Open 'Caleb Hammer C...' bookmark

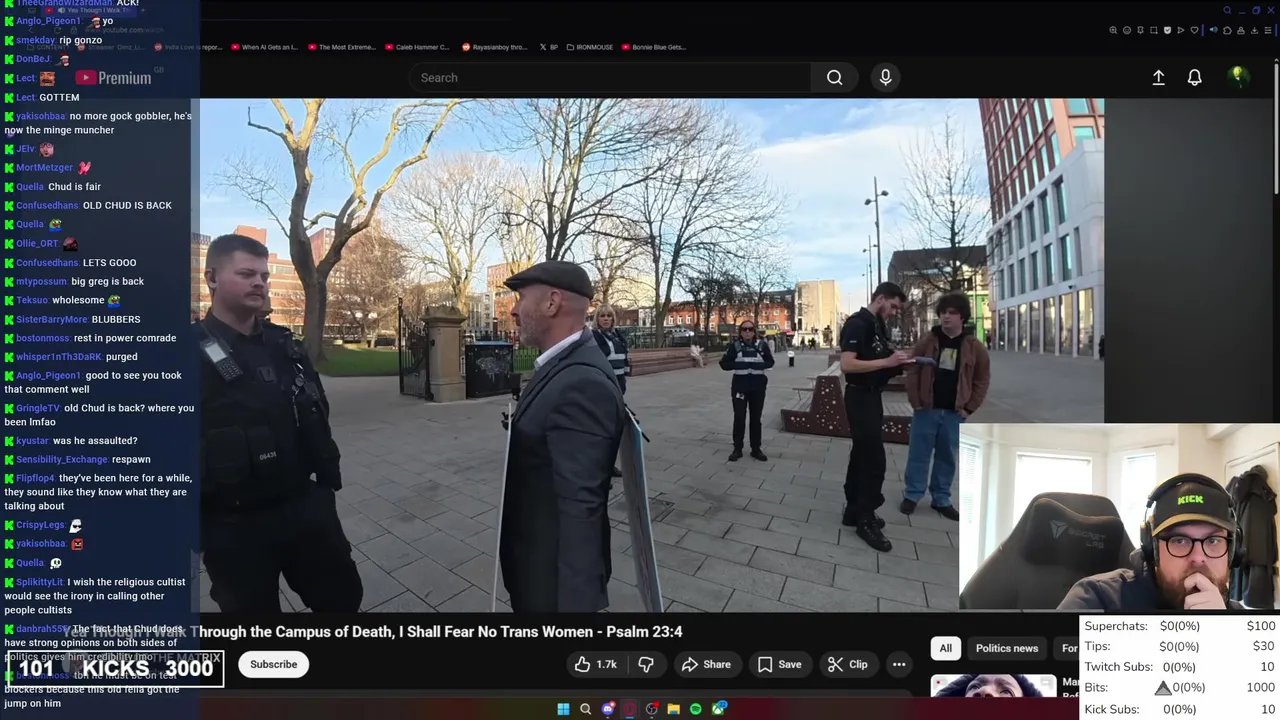tap(418, 47)
